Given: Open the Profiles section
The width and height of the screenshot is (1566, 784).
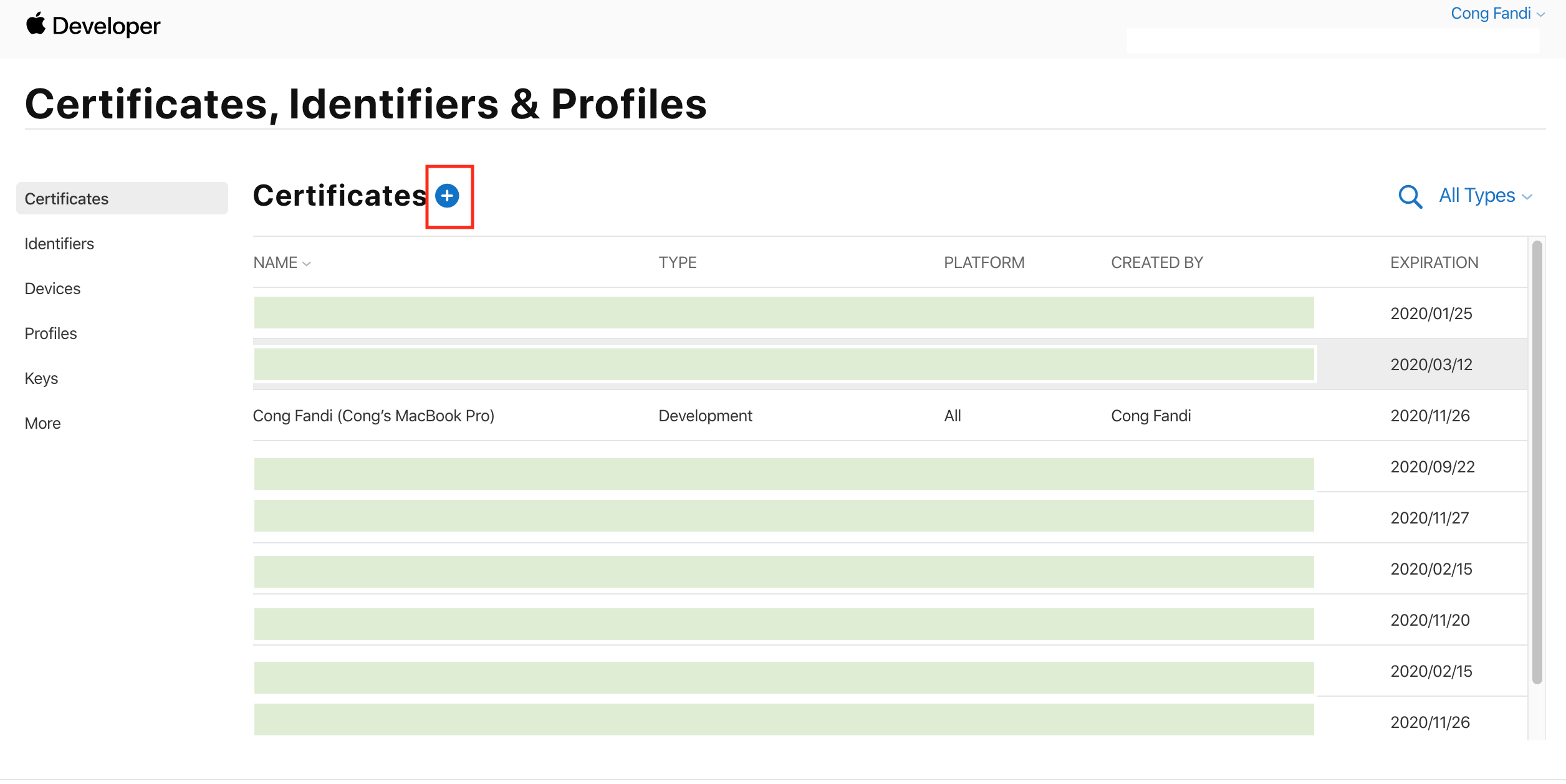Looking at the screenshot, I should (x=50, y=333).
